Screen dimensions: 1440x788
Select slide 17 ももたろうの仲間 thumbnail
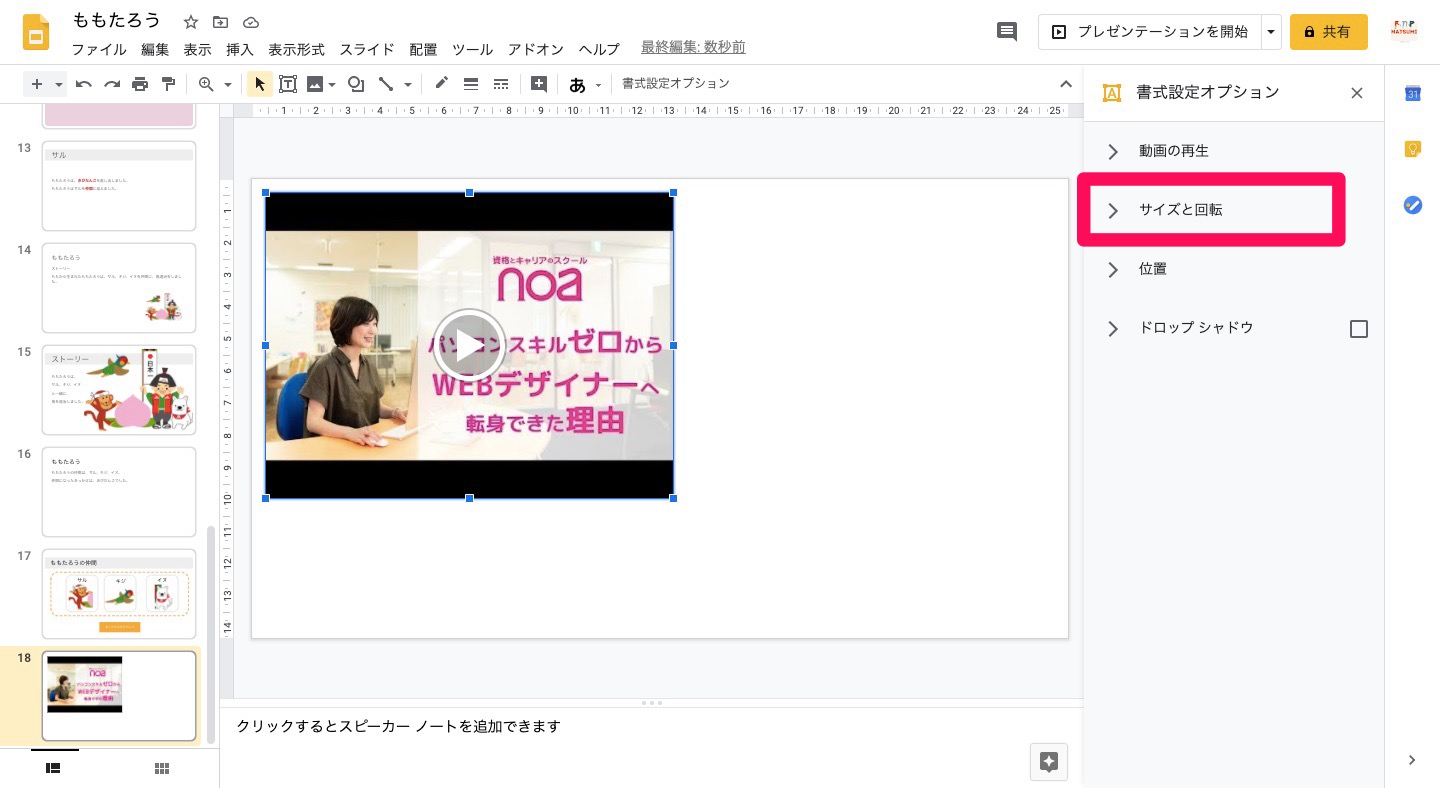[119, 594]
